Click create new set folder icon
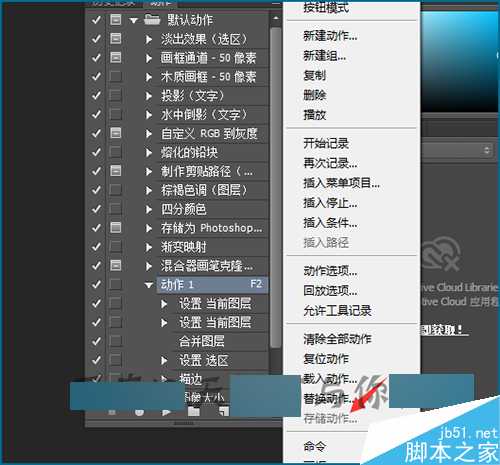Viewport: 500px width, 465px height. point(194,412)
